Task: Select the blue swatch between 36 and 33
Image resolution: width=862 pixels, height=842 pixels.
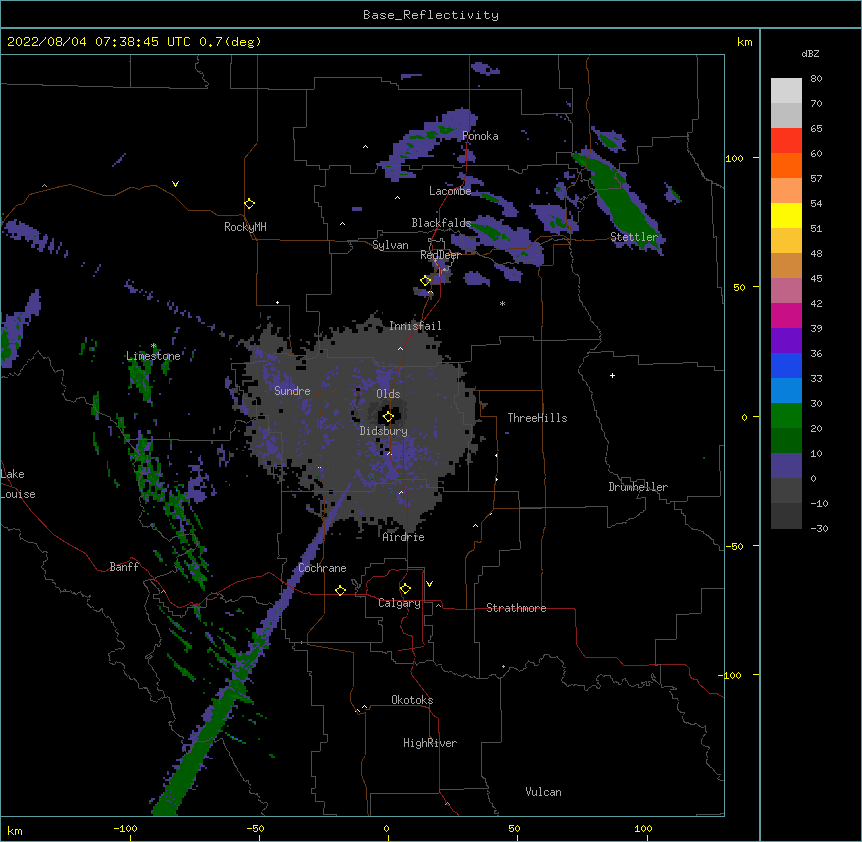Action: [x=786, y=366]
